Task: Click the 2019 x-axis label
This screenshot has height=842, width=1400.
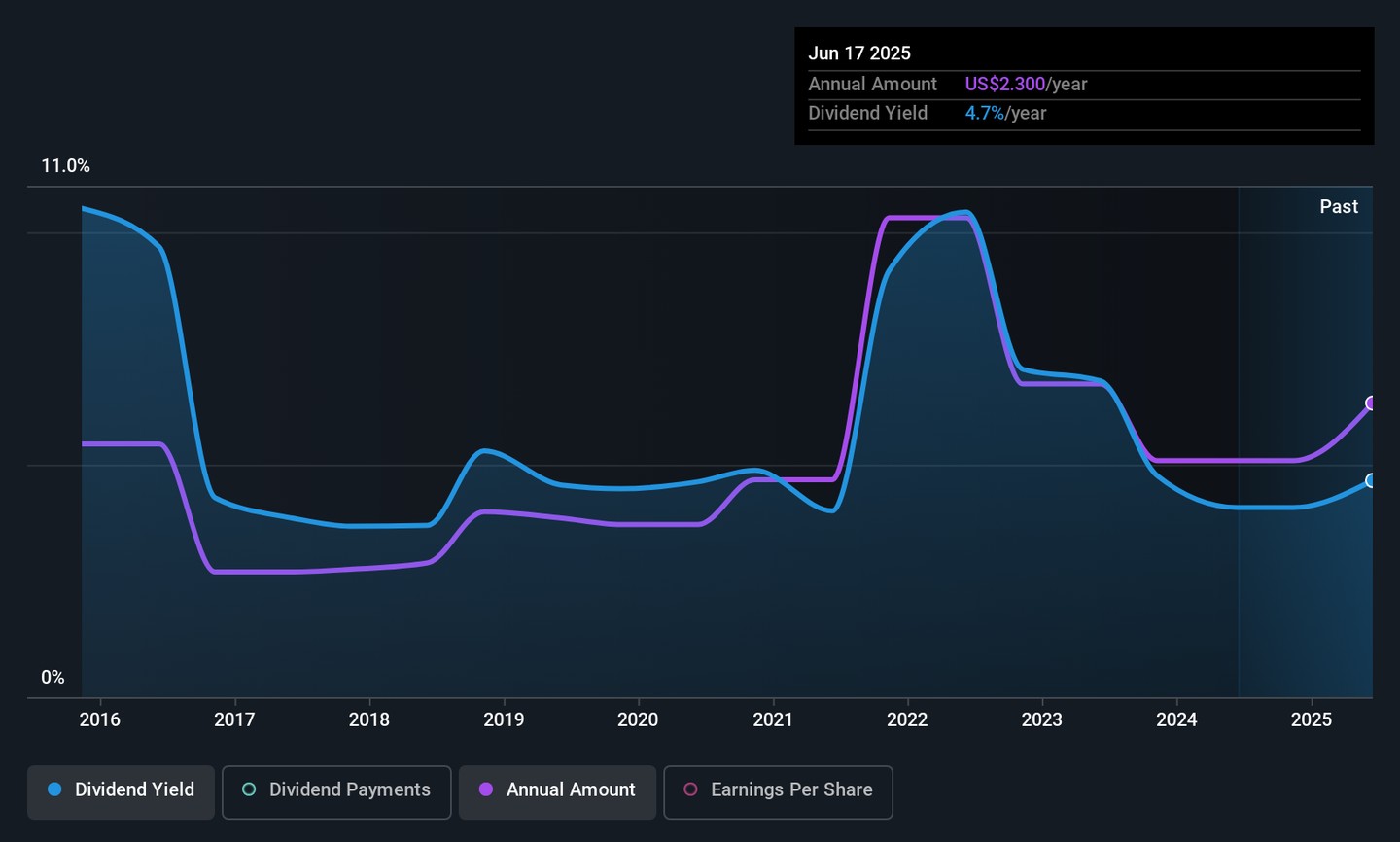Action: click(504, 719)
